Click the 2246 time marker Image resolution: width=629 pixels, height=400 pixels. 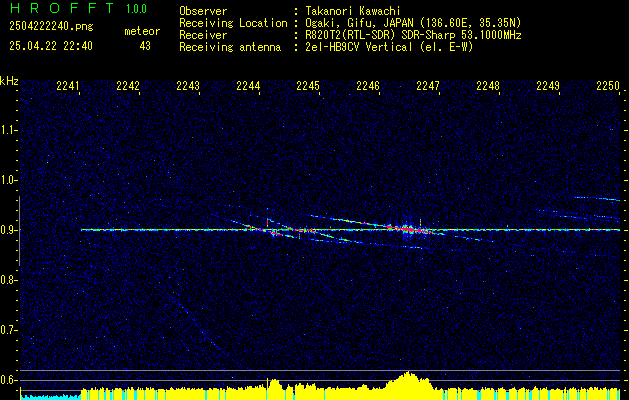coord(368,86)
